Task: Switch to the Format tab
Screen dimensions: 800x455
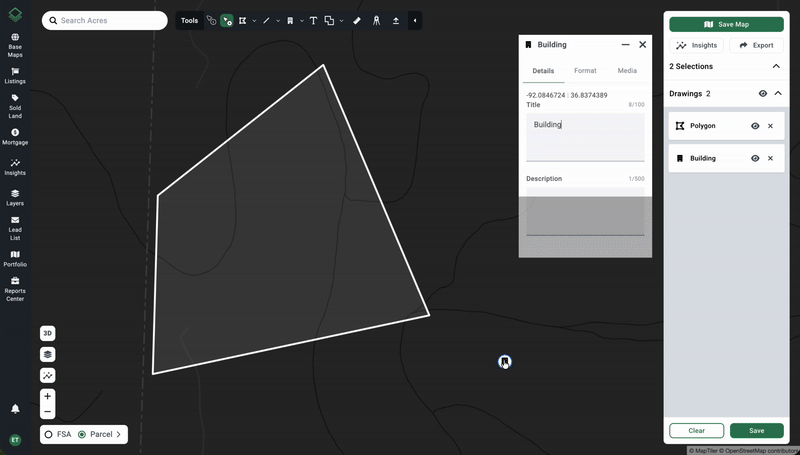Action: click(585, 71)
